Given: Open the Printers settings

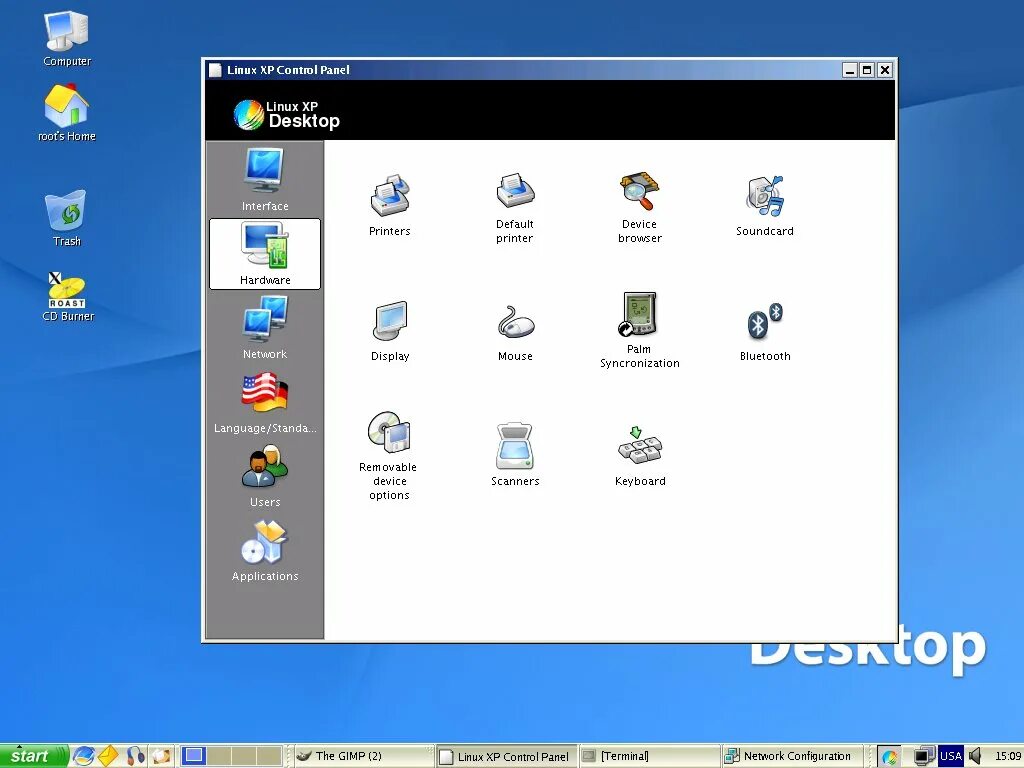Looking at the screenshot, I should click(x=389, y=204).
